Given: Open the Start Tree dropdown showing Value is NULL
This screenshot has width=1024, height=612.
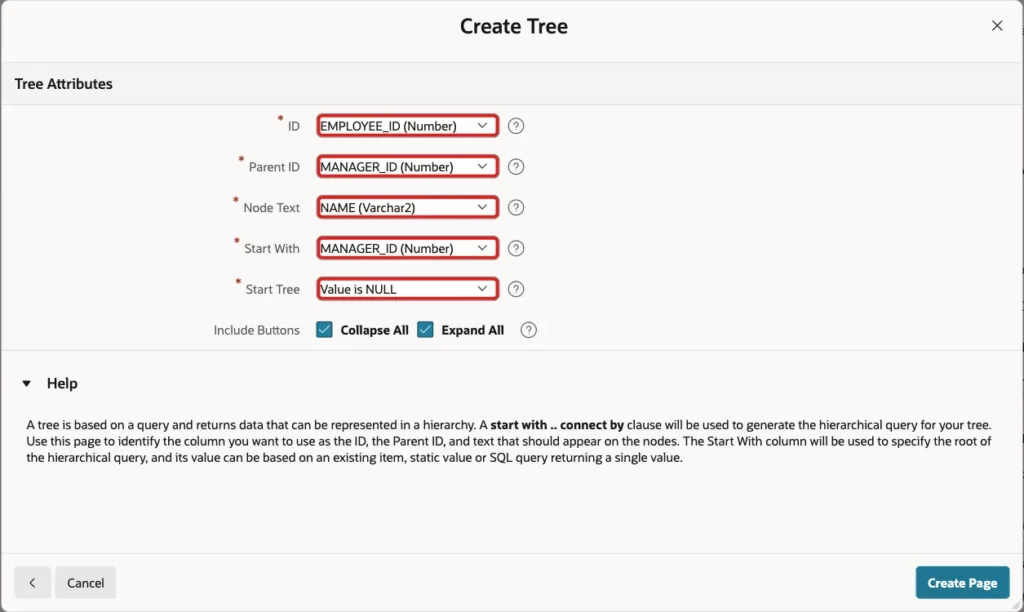Looking at the screenshot, I should [408, 289].
